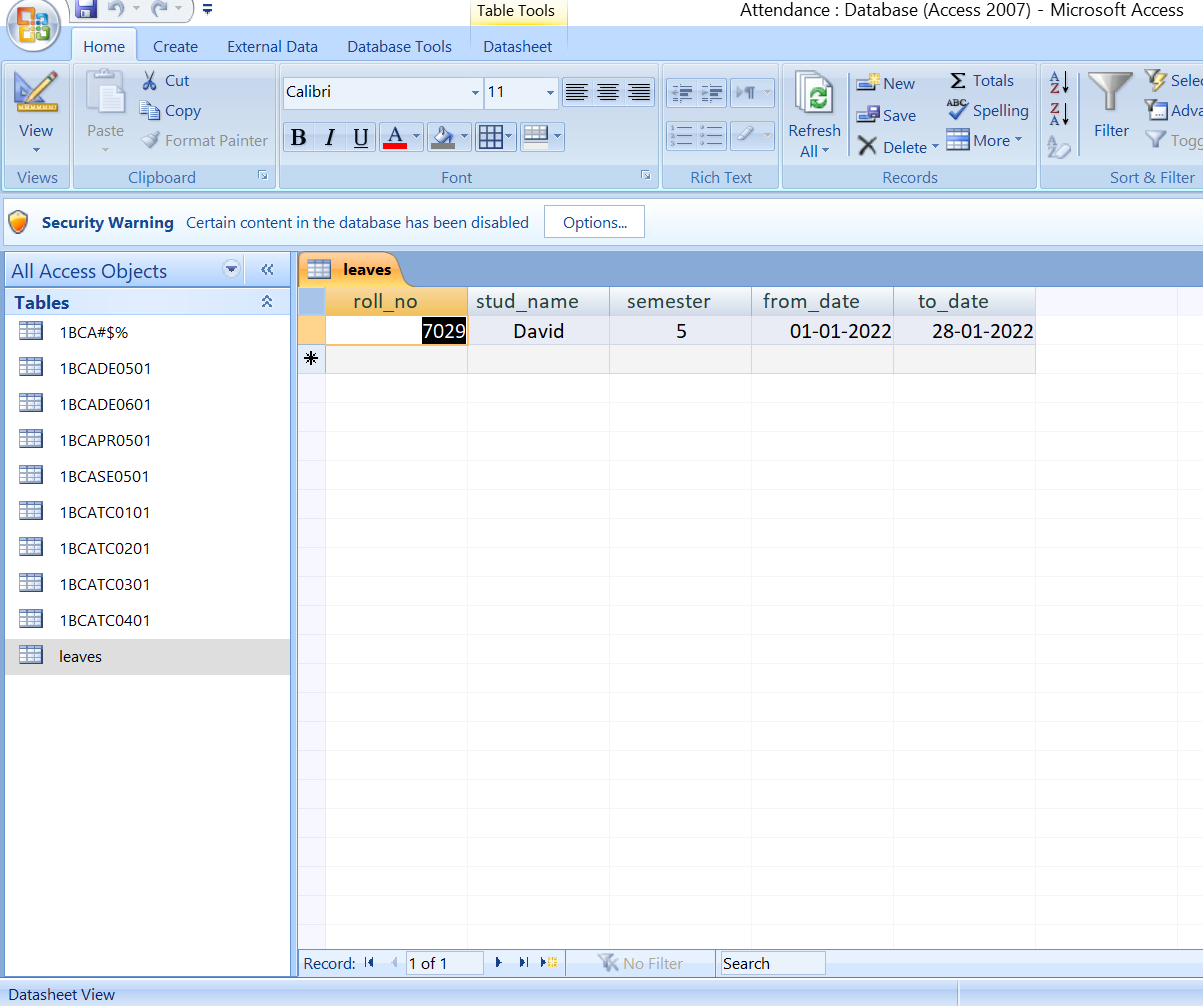Image resolution: width=1203 pixels, height=1006 pixels.
Task: Click the from_date cell 01-01-2022
Action: [x=822, y=331]
